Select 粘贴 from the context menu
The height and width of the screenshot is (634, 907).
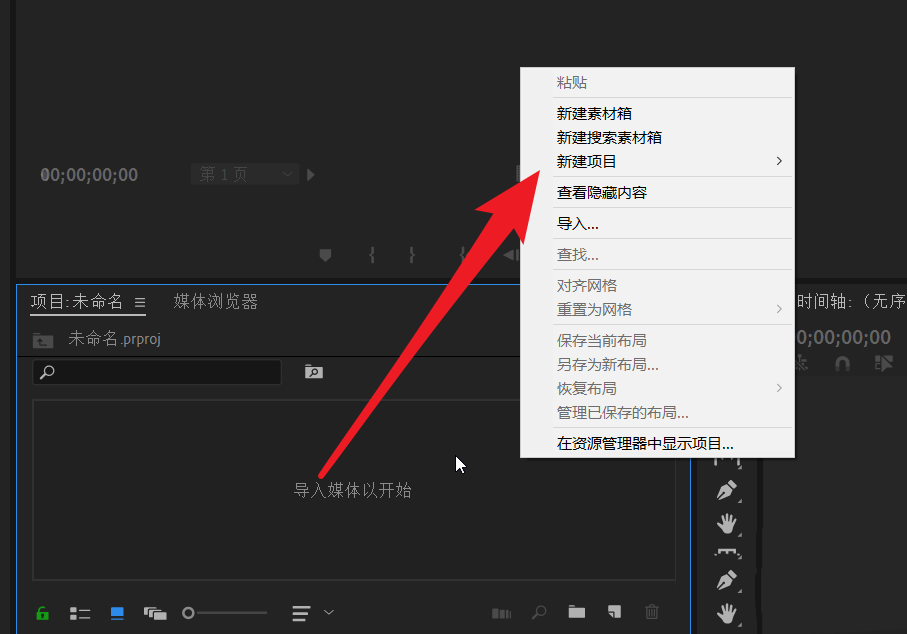pos(571,83)
